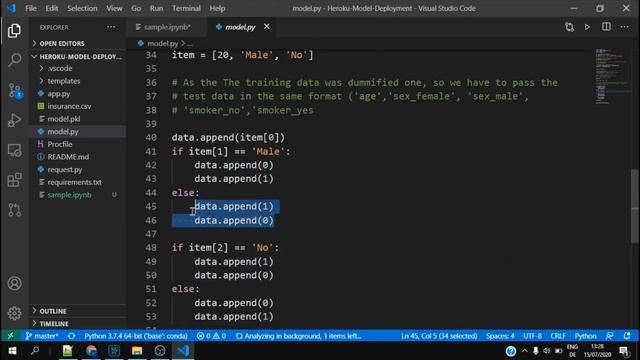The height and width of the screenshot is (360, 640).
Task: Open the notifications bell in status bar
Action: [627, 336]
